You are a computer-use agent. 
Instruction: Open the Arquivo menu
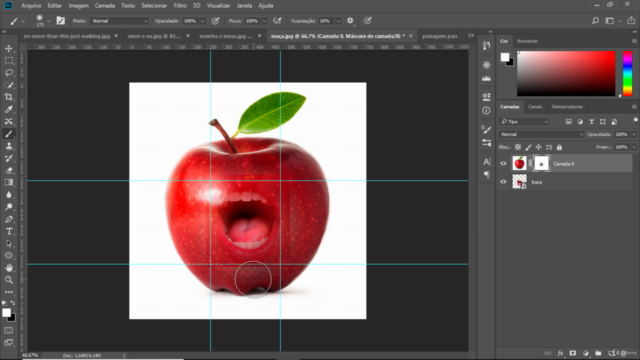(x=31, y=6)
